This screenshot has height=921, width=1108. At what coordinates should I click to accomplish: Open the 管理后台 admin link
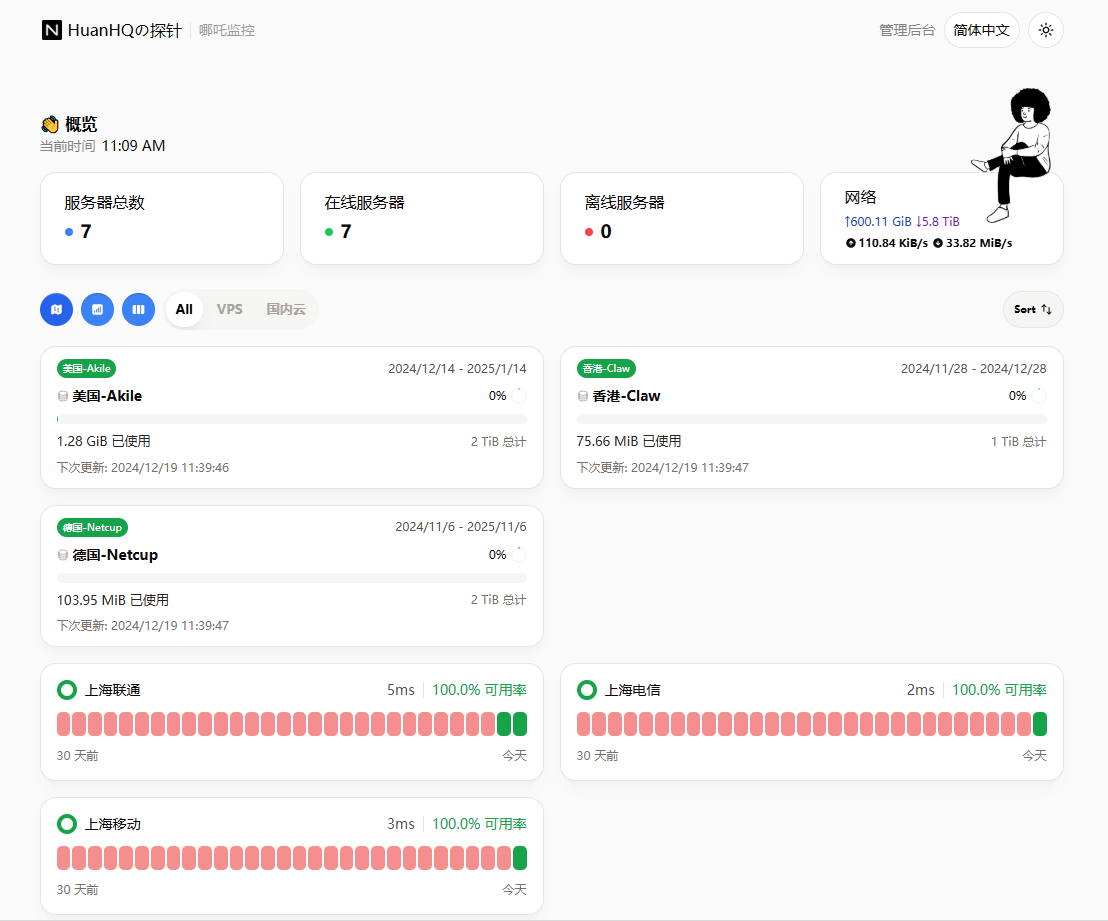click(x=907, y=30)
